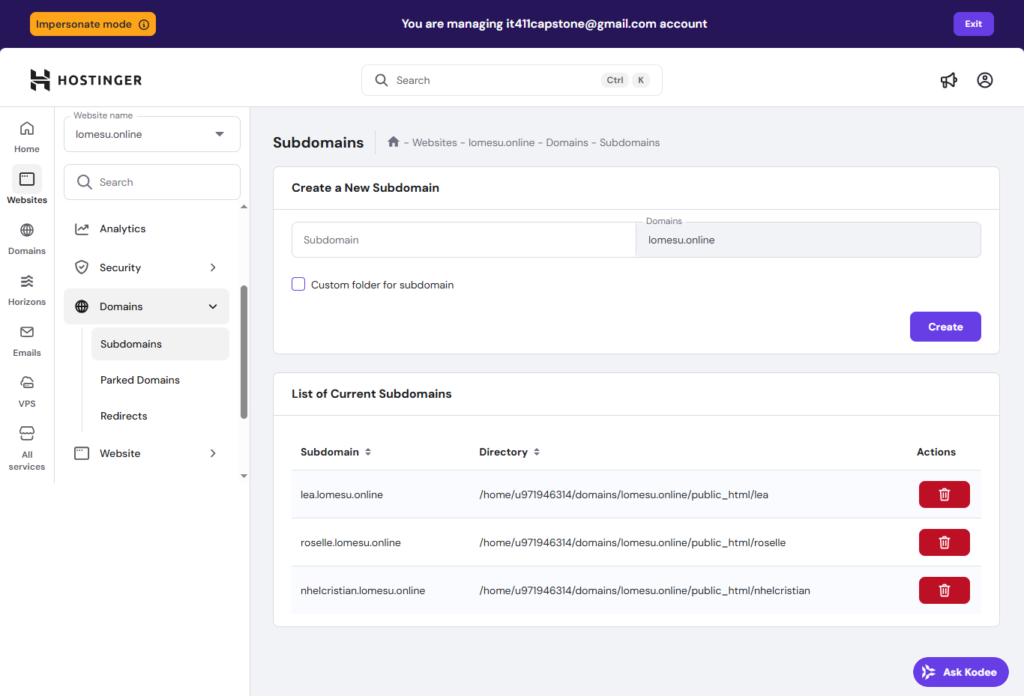The height and width of the screenshot is (696, 1024).
Task: Open Emails from the sidebar rail
Action: point(27,341)
